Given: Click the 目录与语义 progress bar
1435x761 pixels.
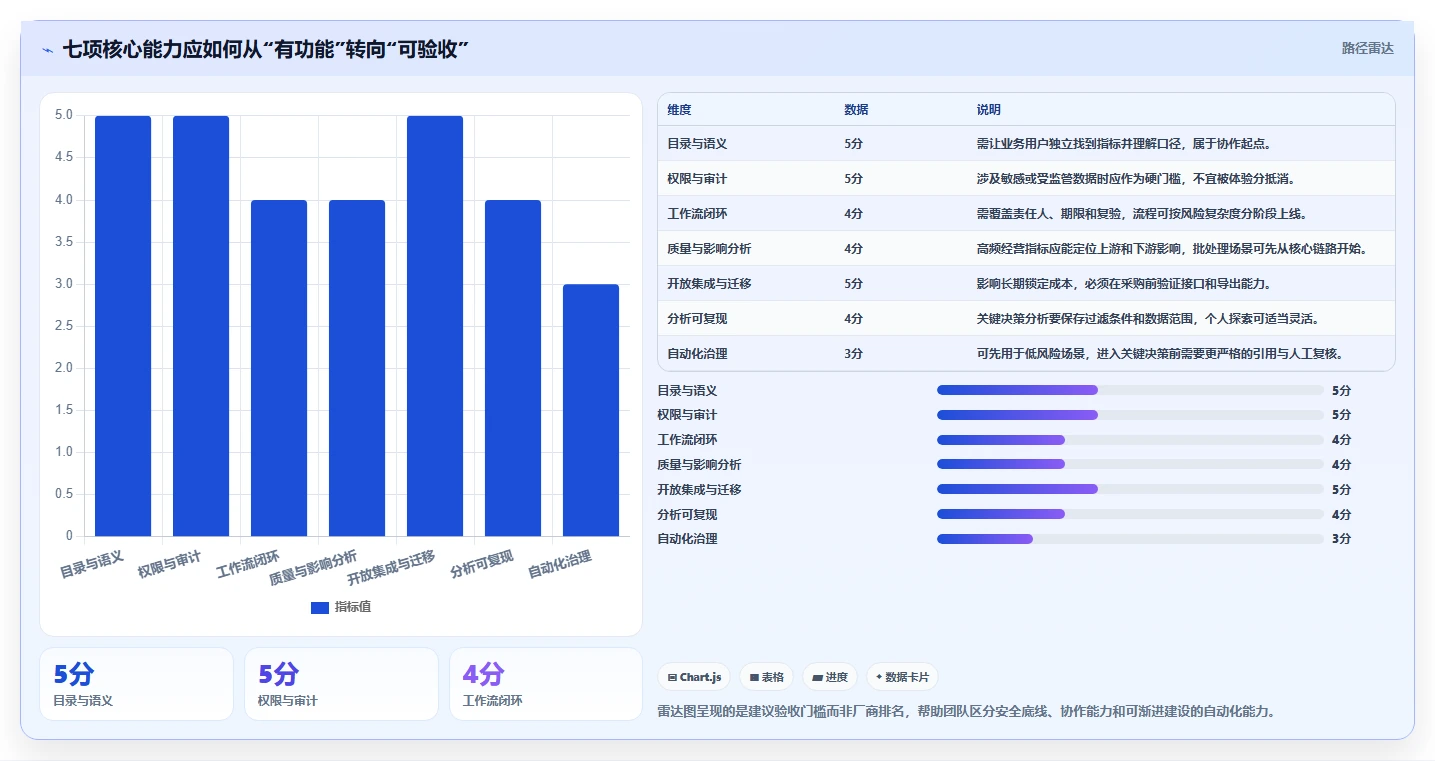Looking at the screenshot, I should click(x=1130, y=390).
